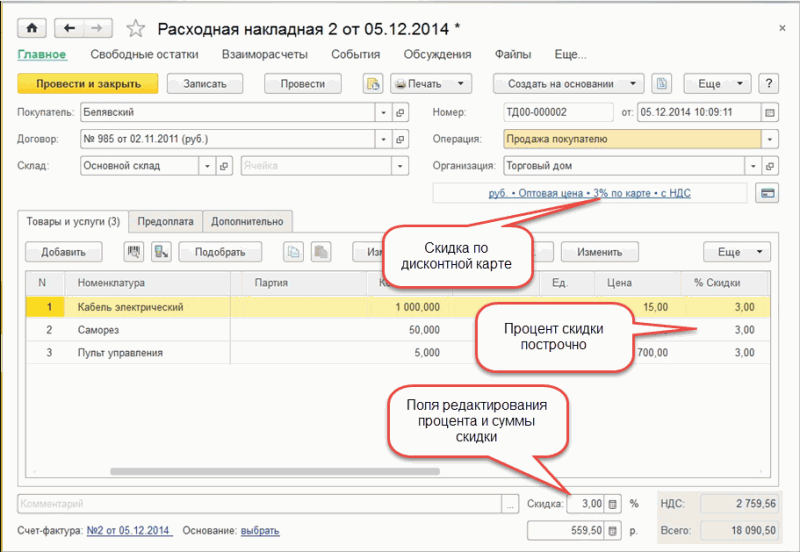Expand the Операция dropdown list
Screen dimensions: 800x552
769,140
